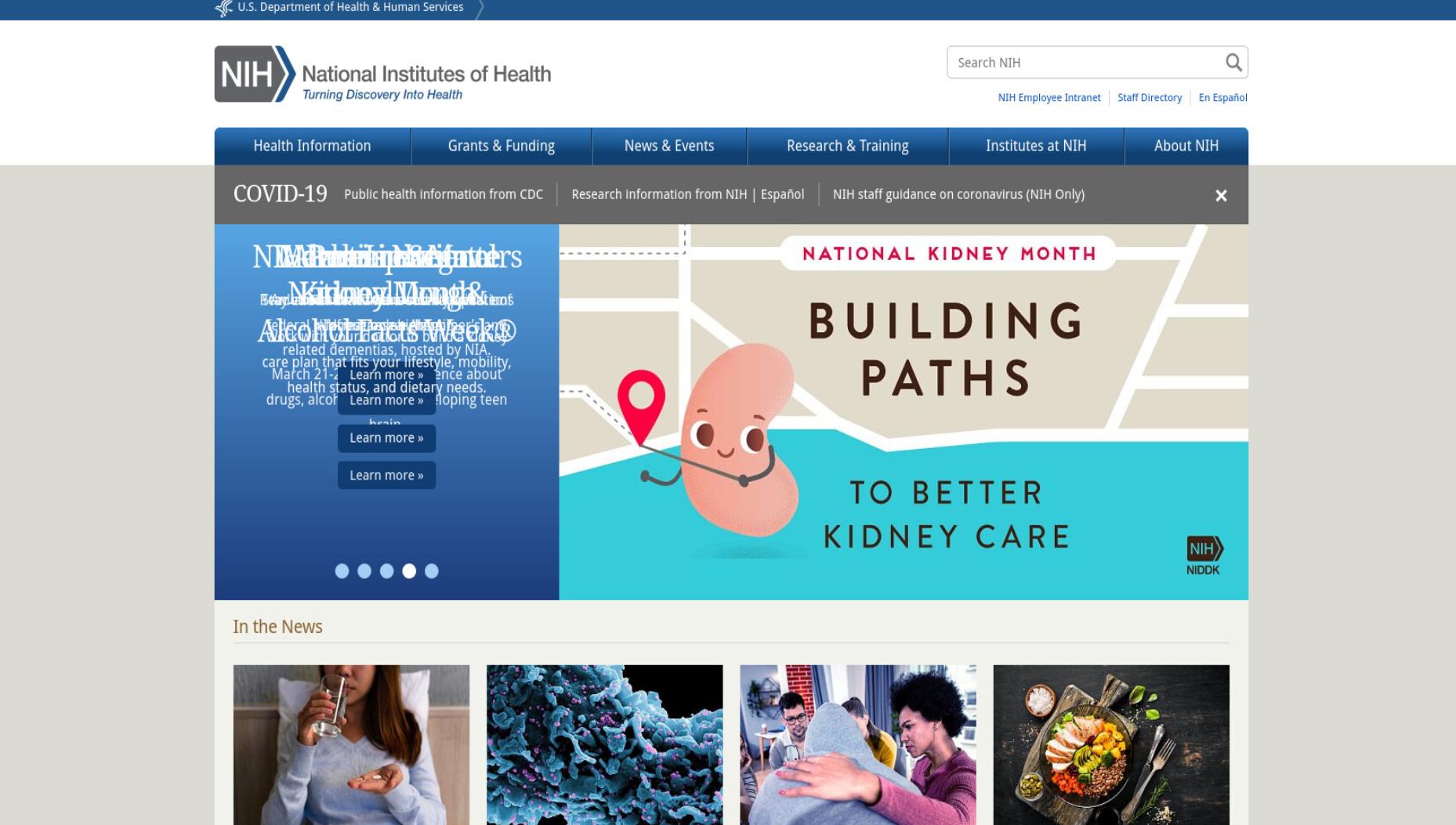Open the About NIH menu
Image resolution: width=1456 pixels, height=825 pixels.
coord(1186,146)
